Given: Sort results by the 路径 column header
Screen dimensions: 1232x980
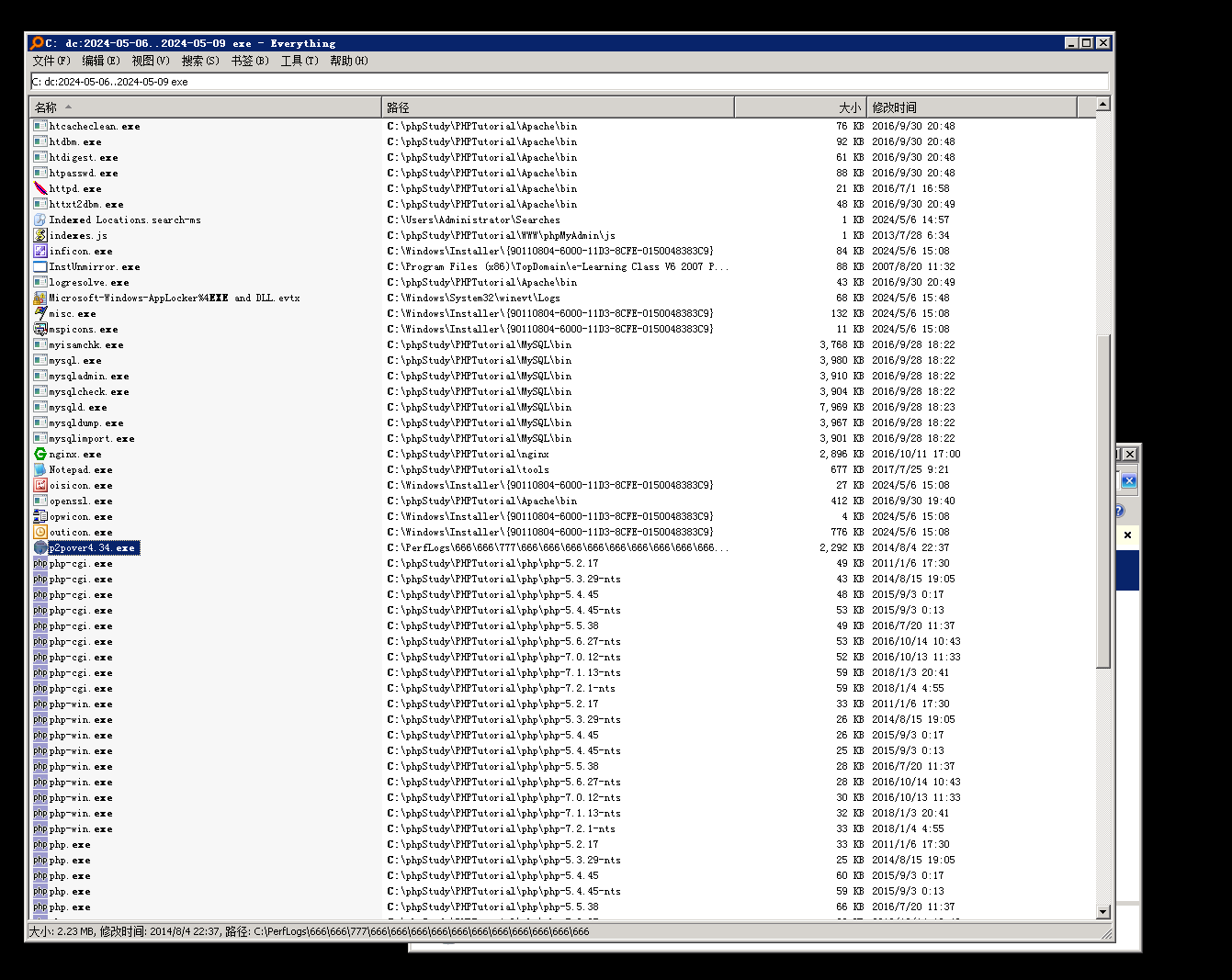Looking at the screenshot, I should click(558, 107).
